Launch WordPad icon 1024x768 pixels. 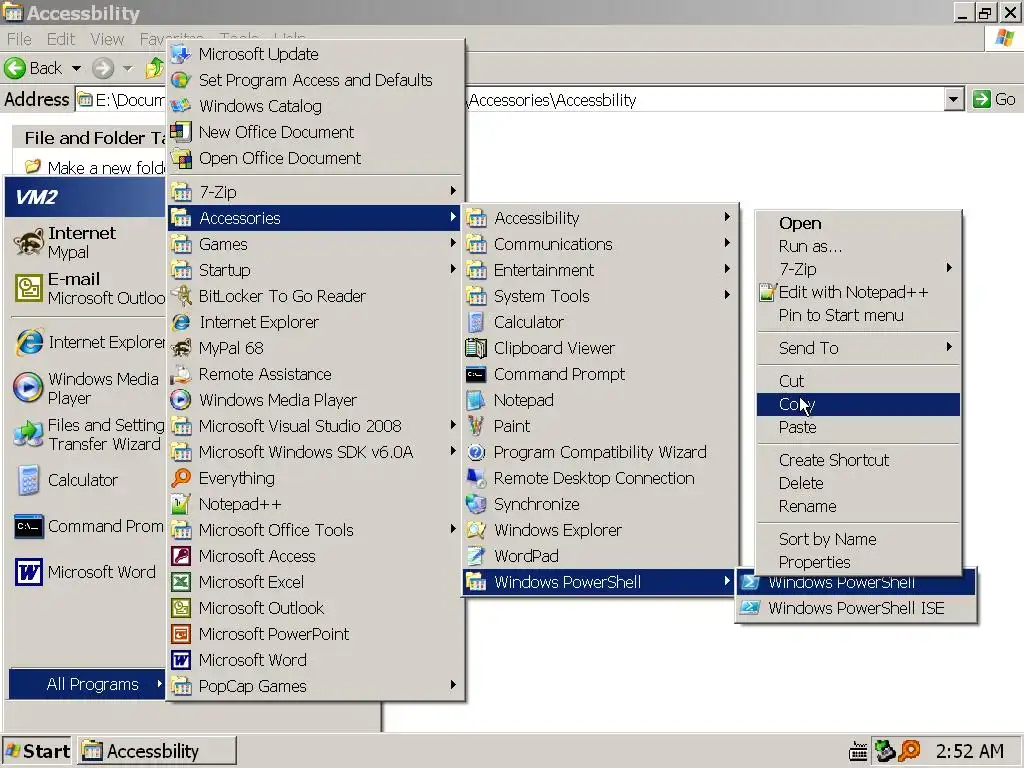pos(476,556)
